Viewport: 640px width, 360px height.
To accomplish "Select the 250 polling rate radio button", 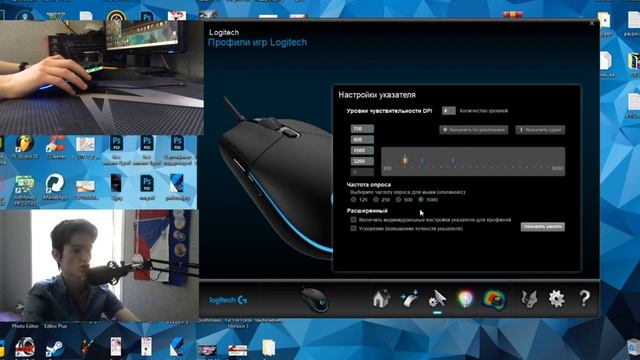I will pos(376,200).
